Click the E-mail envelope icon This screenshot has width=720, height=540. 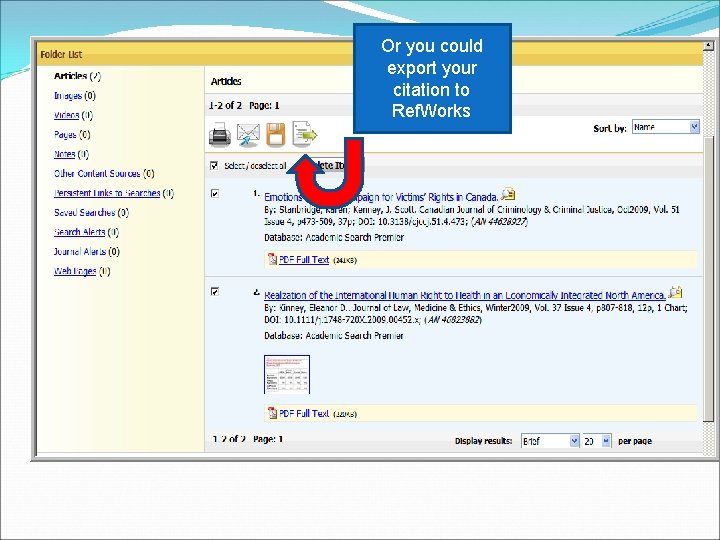coord(248,135)
